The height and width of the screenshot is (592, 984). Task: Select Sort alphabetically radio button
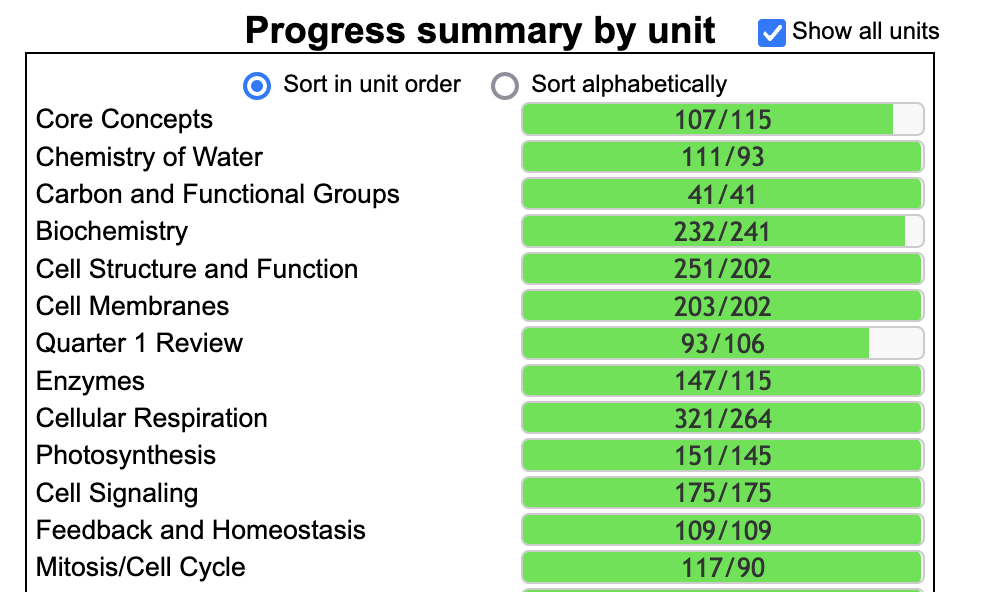point(505,85)
